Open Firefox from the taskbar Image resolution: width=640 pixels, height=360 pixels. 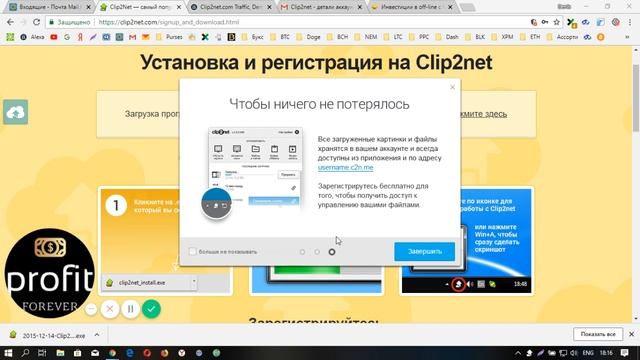(164, 353)
